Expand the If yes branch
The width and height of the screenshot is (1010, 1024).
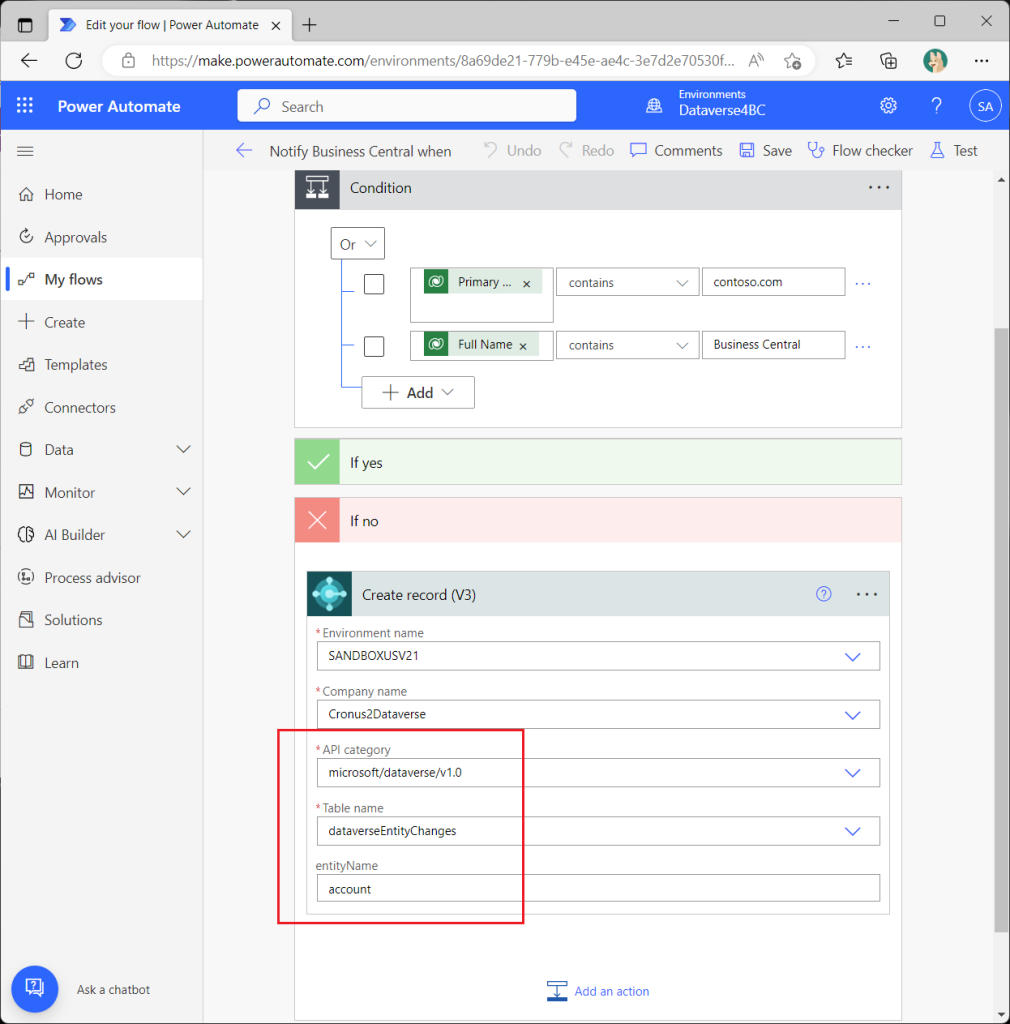(x=598, y=462)
